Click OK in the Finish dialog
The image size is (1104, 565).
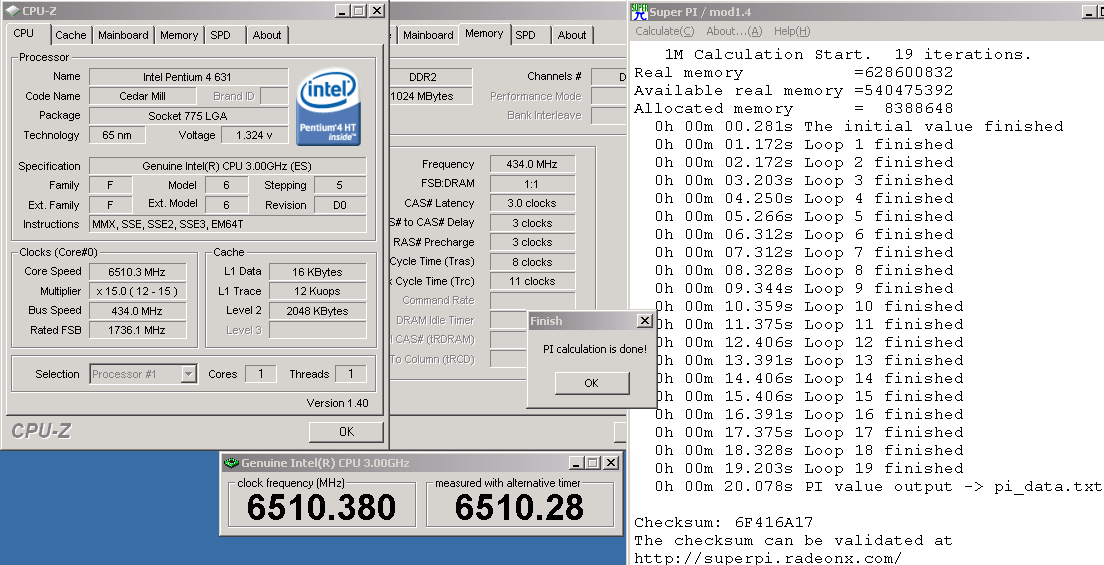click(591, 383)
